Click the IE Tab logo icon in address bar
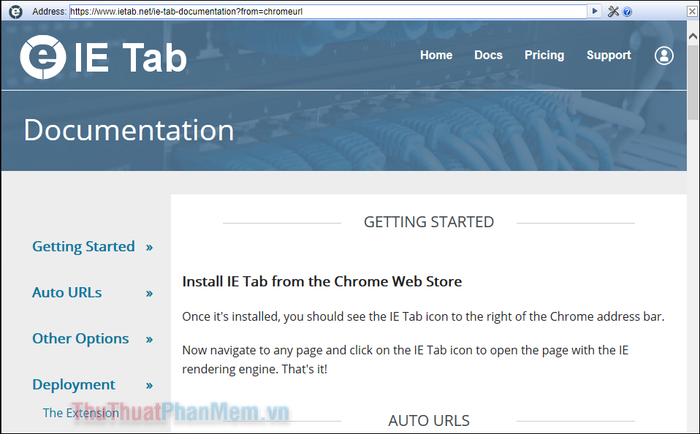The width and height of the screenshot is (700, 434). tap(16, 11)
